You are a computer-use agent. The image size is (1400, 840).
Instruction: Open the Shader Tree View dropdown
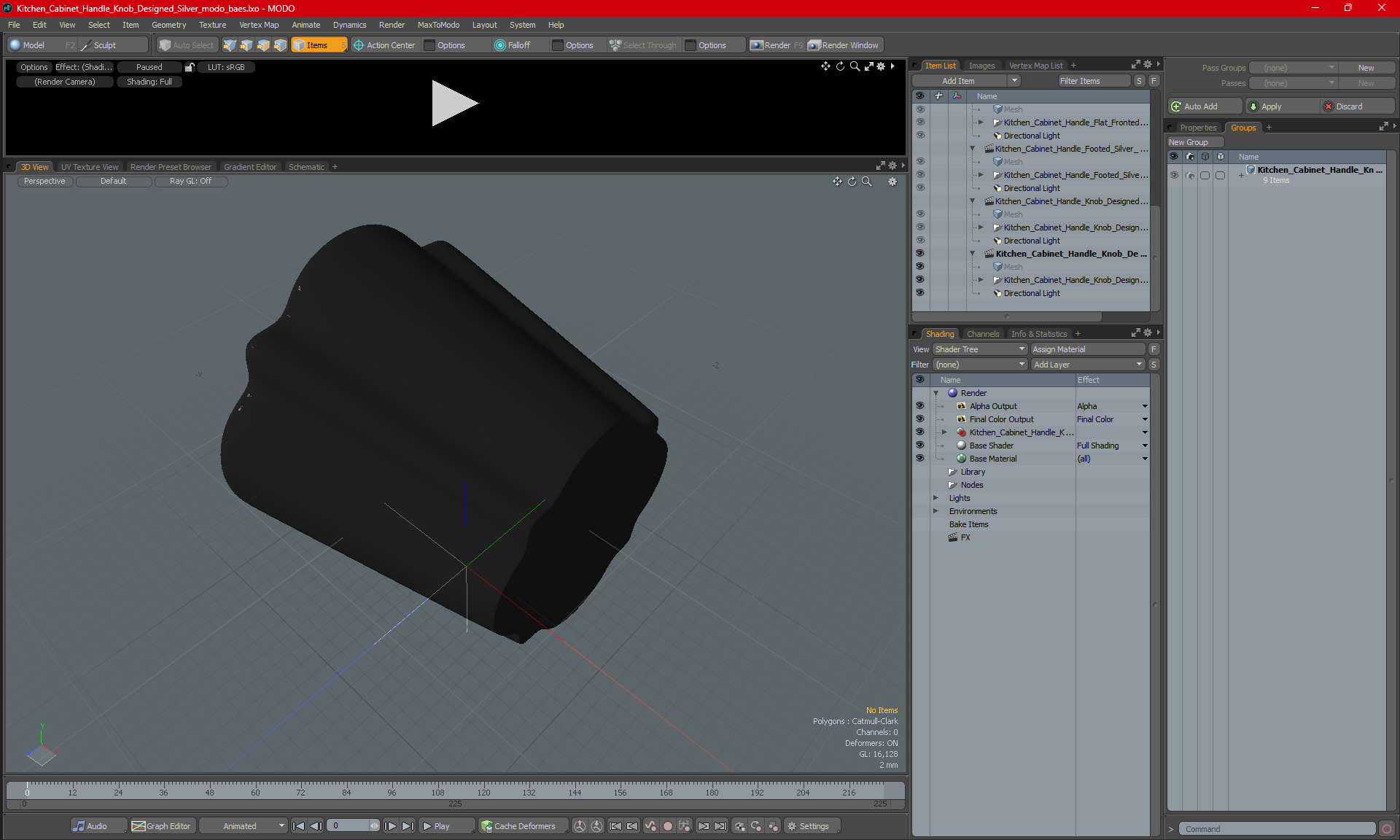tap(980, 349)
